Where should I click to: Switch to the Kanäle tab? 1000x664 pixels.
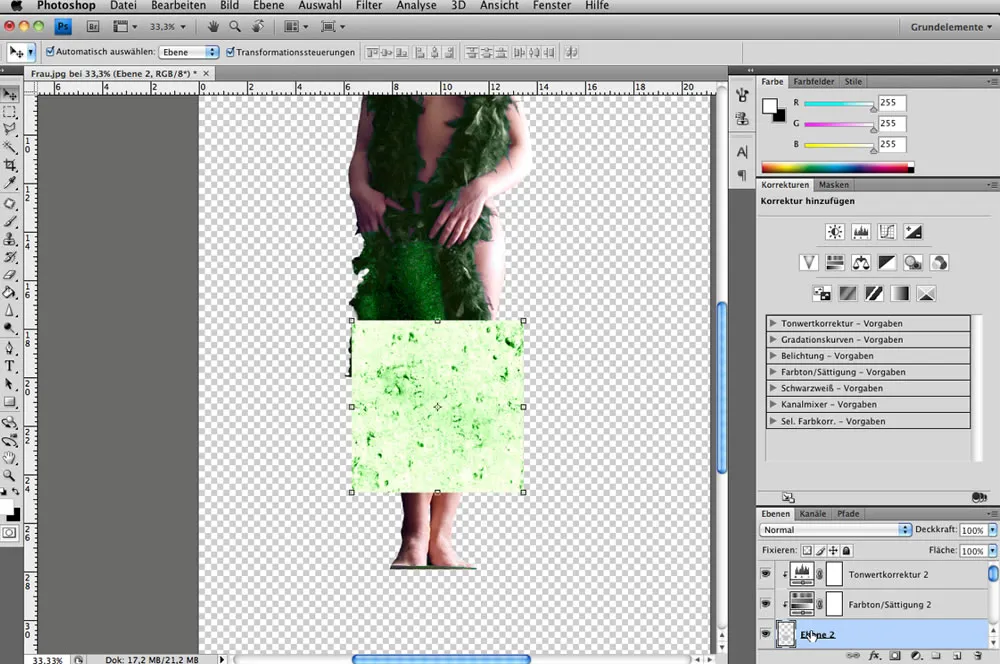(811, 513)
